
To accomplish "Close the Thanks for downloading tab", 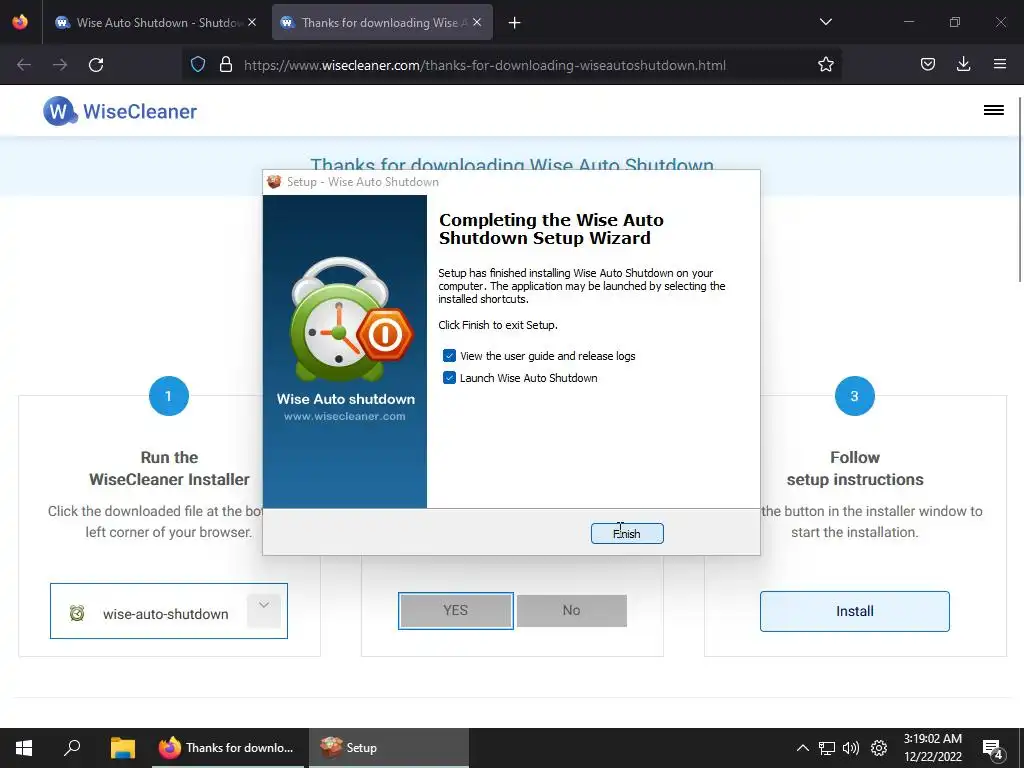I will [477, 23].
